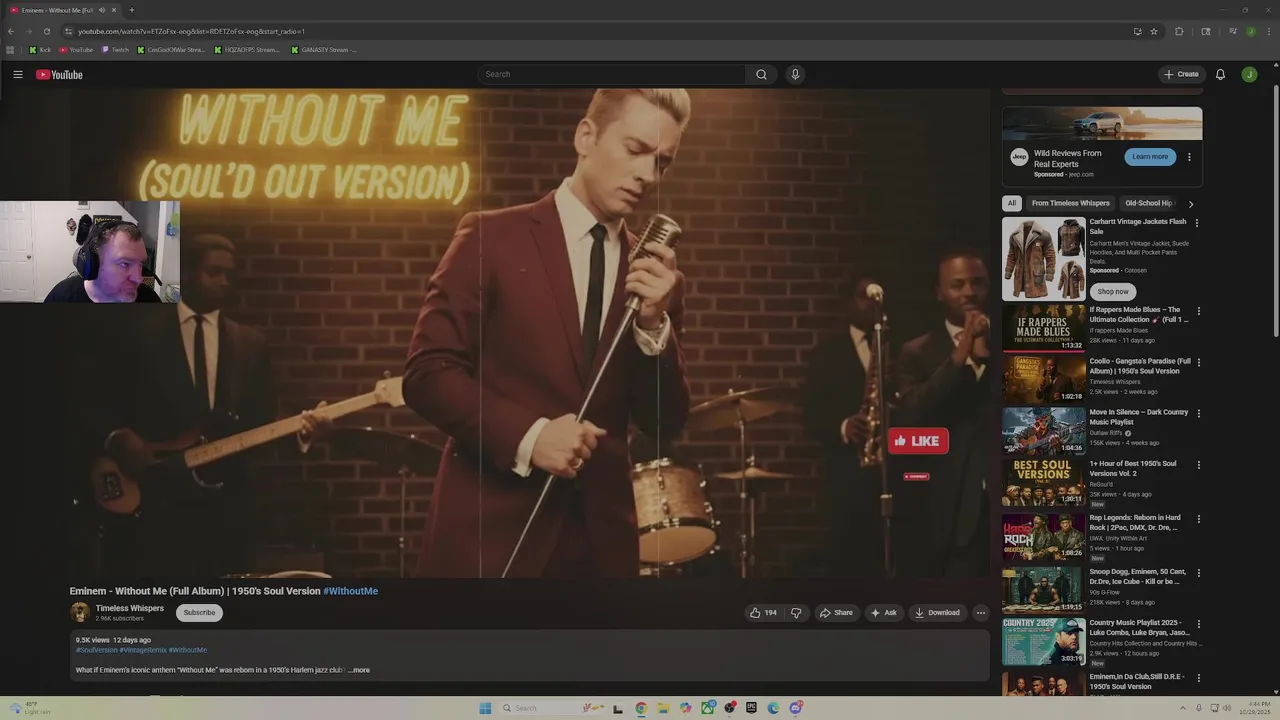Viewport: 1280px width, 720px height.
Task: Bookmark this page with the star
Action: 1154,31
